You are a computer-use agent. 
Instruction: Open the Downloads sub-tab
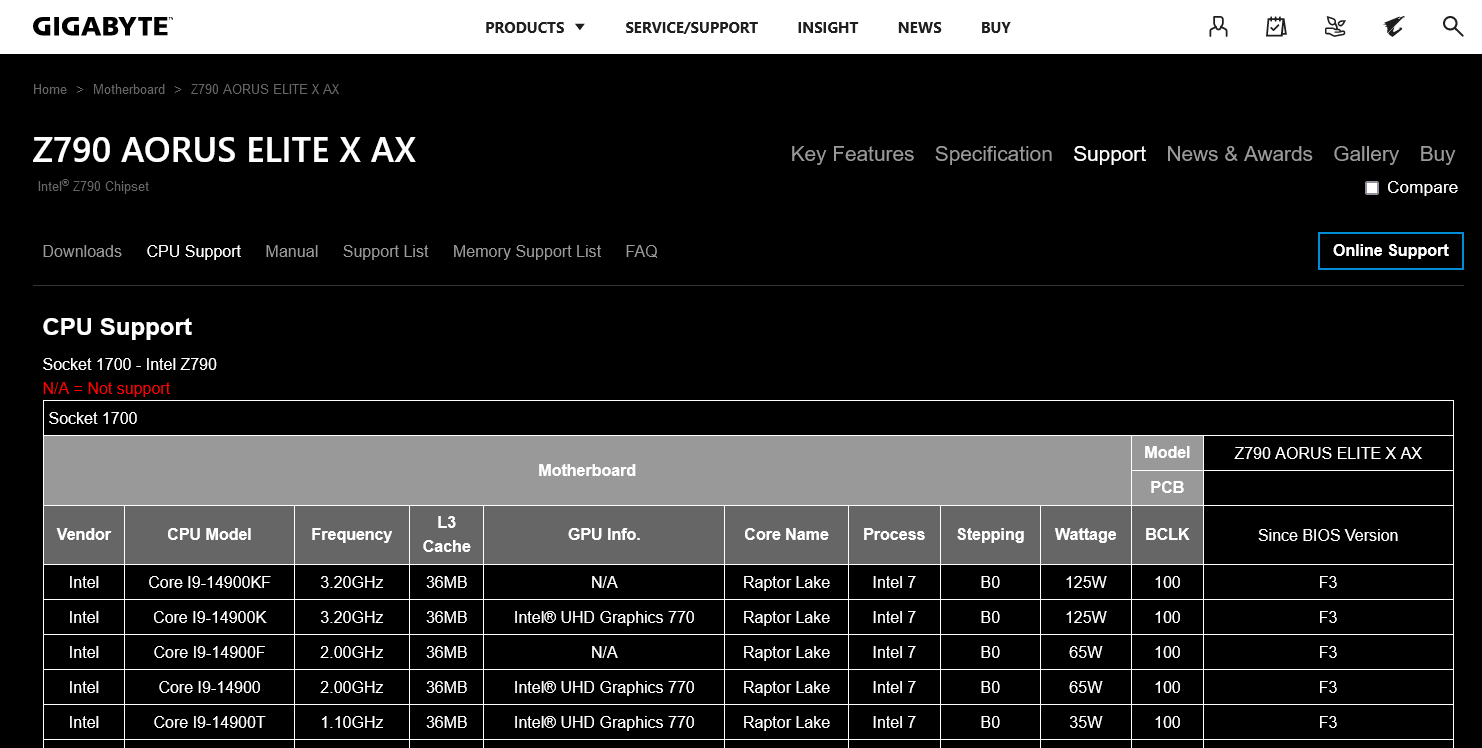click(82, 251)
